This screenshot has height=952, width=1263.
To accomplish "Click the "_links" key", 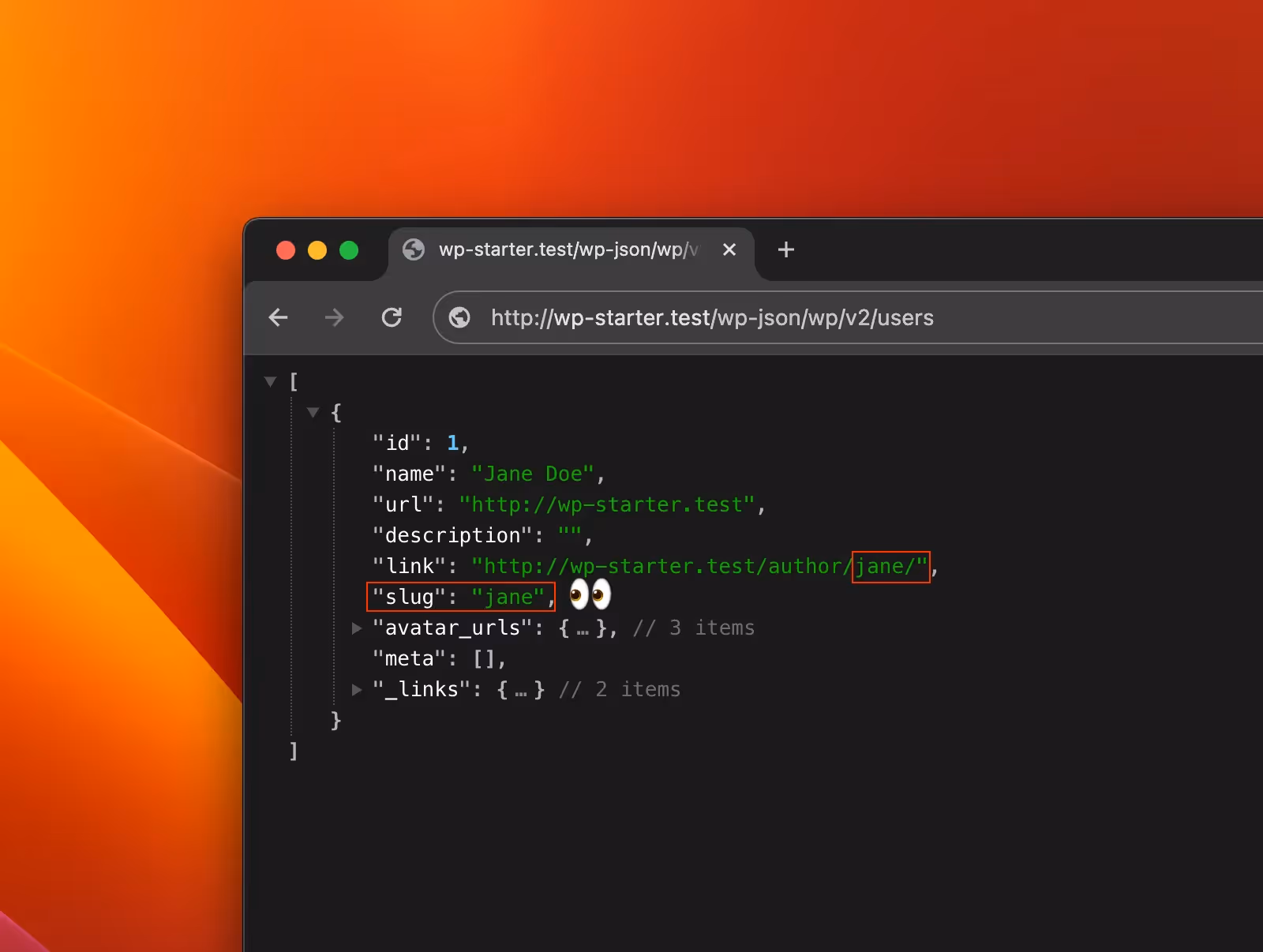I will [x=422, y=689].
